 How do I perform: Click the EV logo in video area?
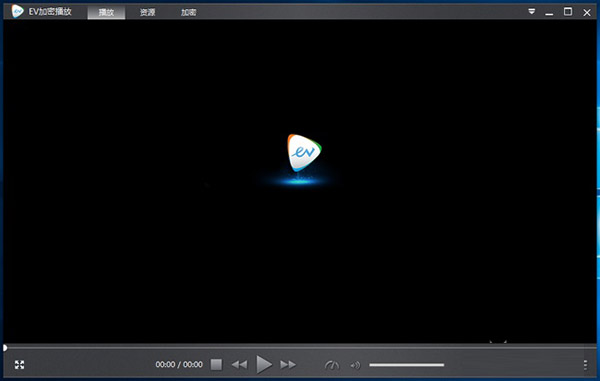tap(304, 153)
